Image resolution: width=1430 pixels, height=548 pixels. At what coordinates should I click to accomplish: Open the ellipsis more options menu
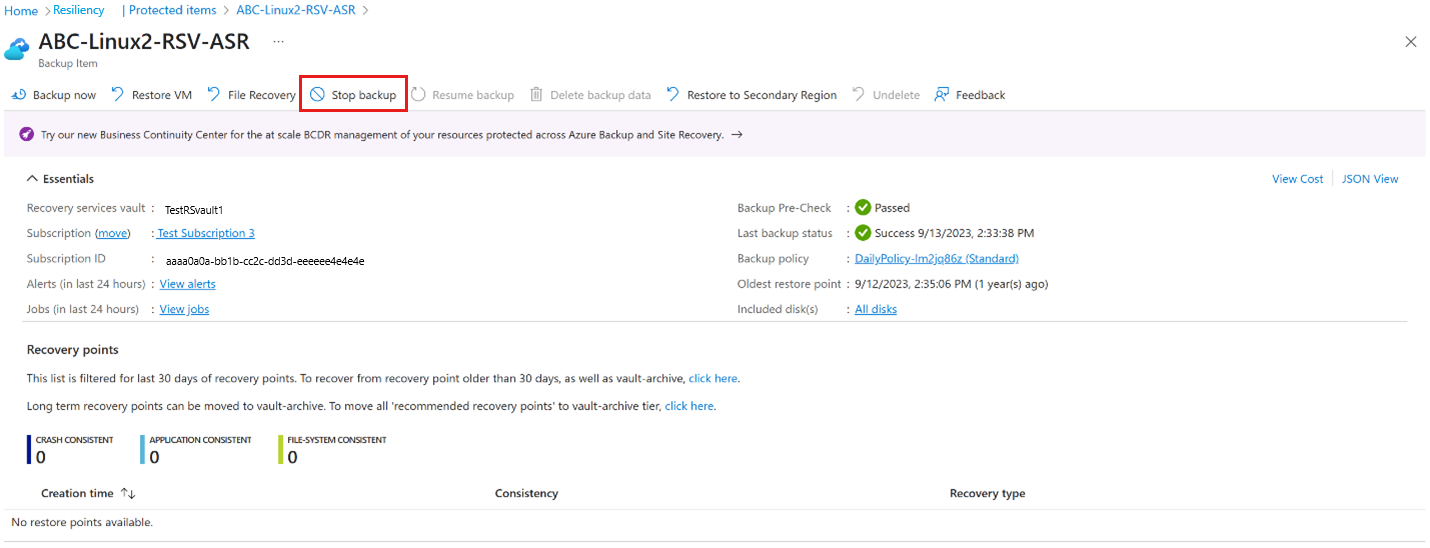click(278, 42)
